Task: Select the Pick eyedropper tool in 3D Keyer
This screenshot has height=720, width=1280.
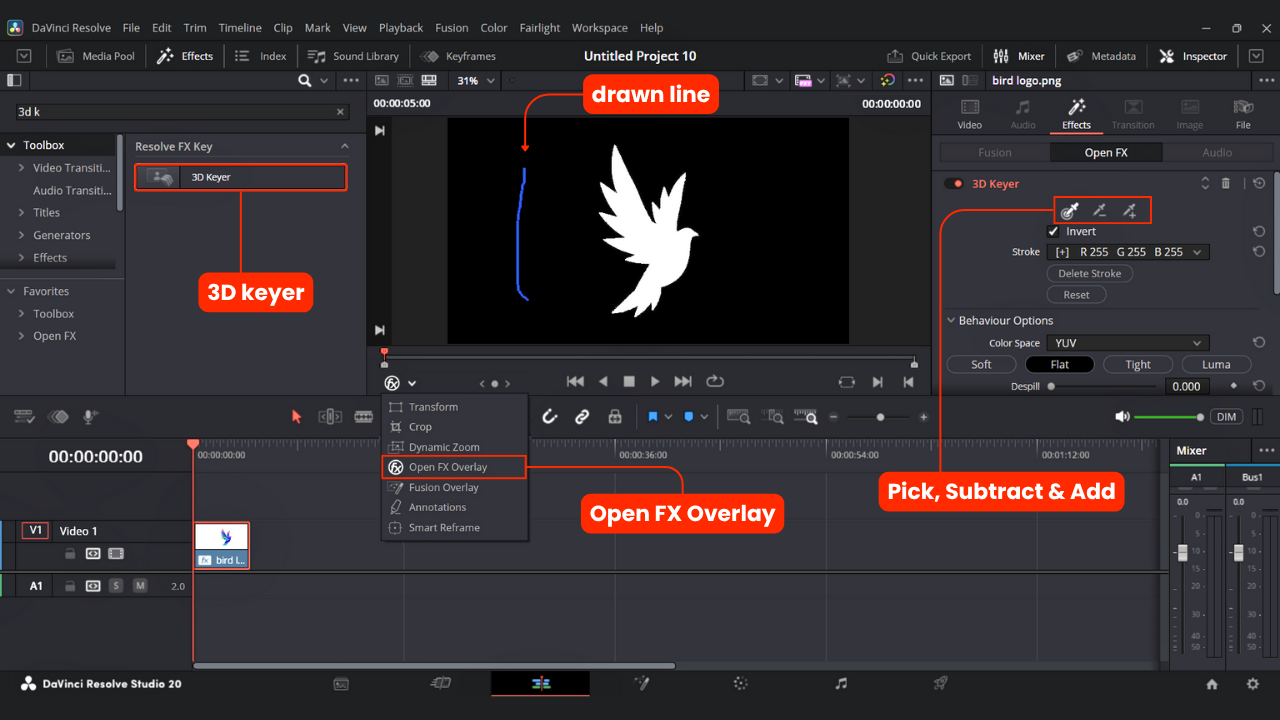Action: (x=1069, y=210)
